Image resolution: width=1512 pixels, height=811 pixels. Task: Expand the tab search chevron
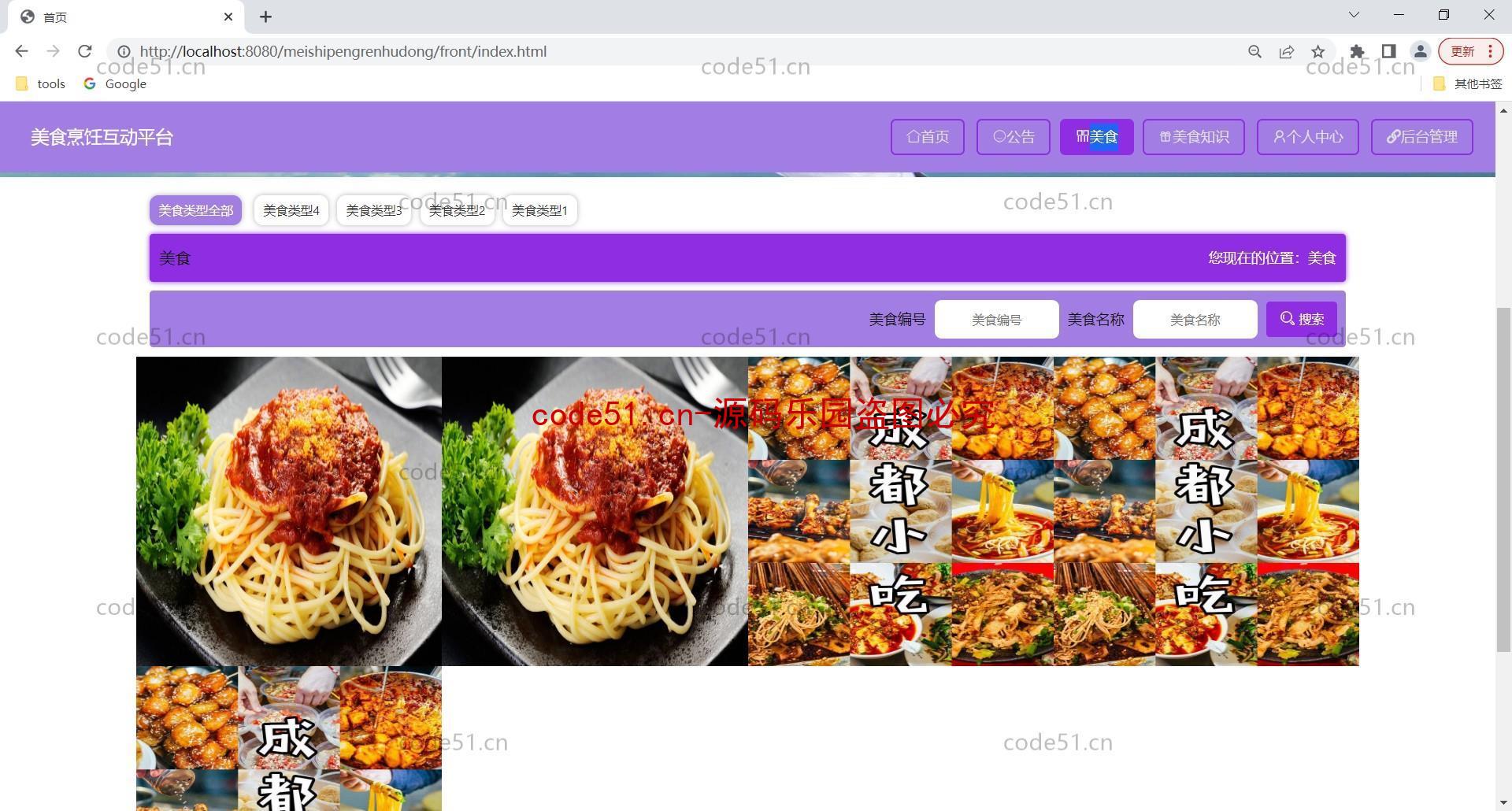tap(1354, 15)
